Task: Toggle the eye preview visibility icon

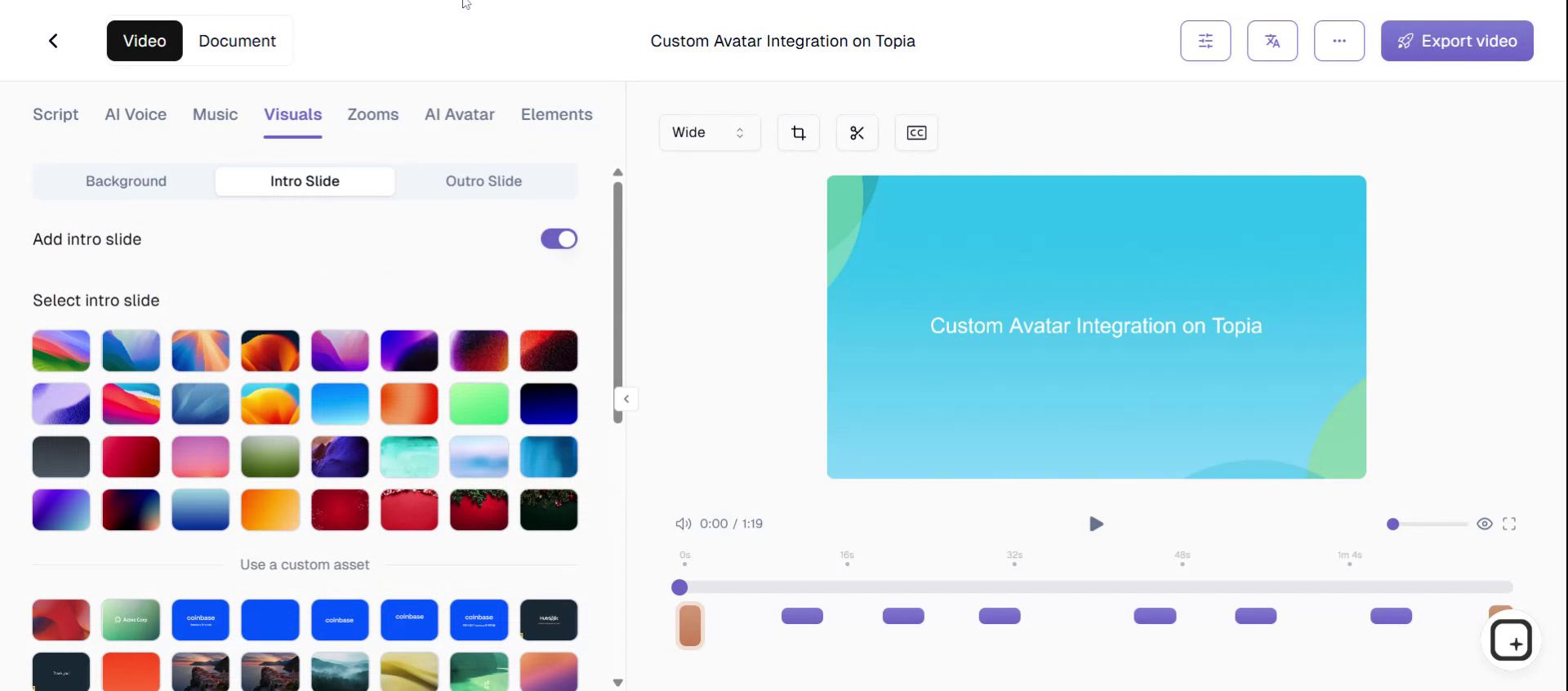Action: [1485, 524]
